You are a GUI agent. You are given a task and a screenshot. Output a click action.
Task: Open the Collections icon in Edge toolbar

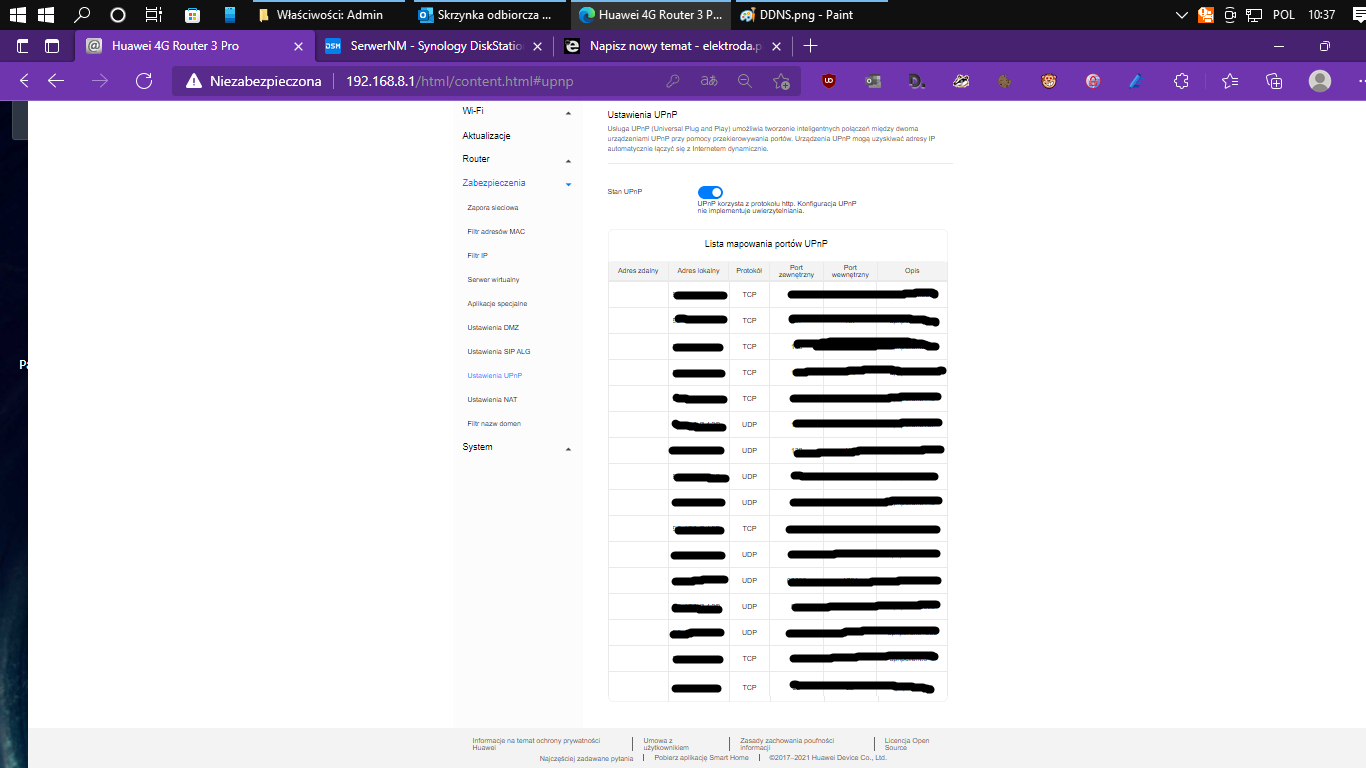(1274, 81)
